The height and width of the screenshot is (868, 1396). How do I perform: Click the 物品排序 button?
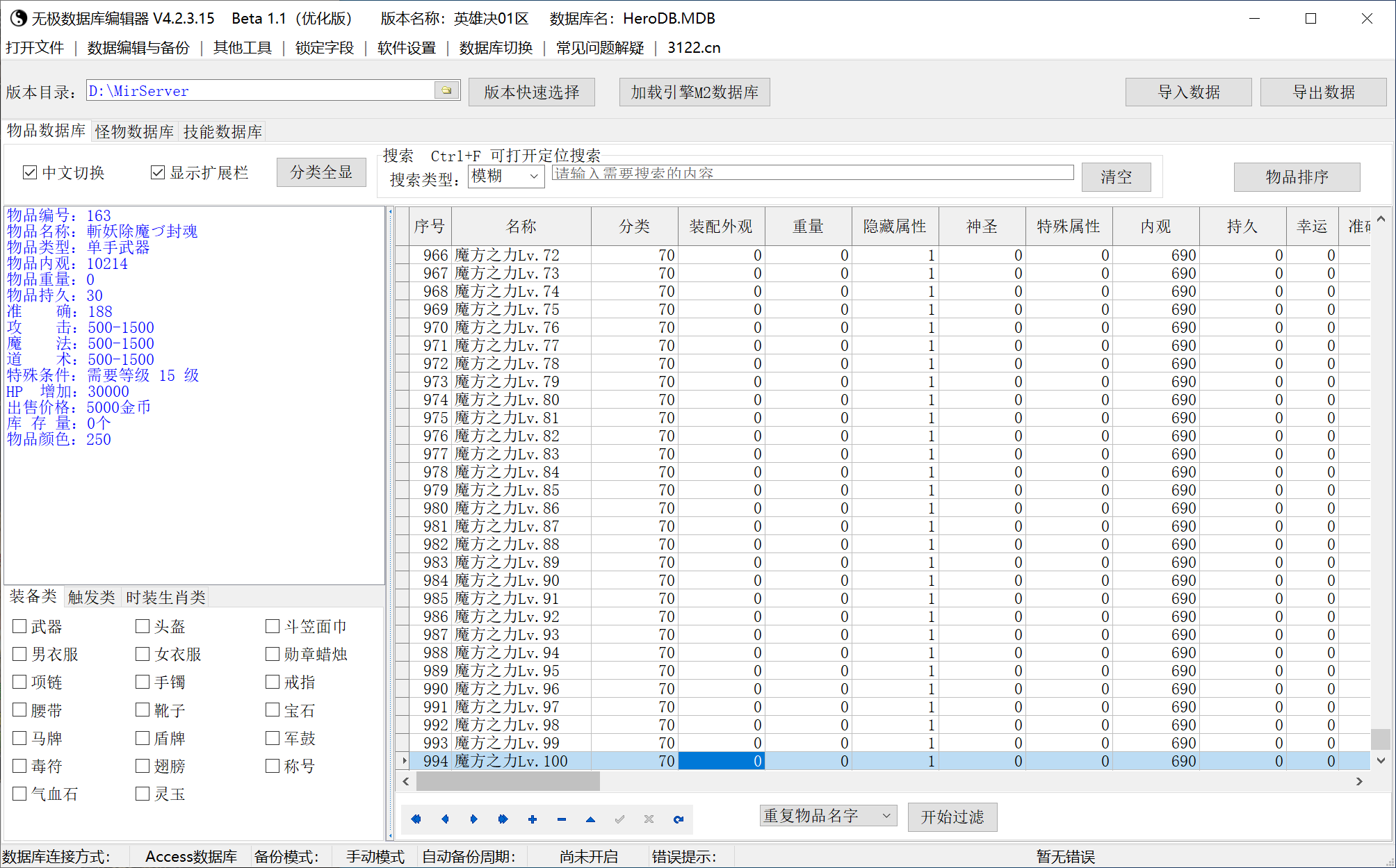click(x=1297, y=177)
